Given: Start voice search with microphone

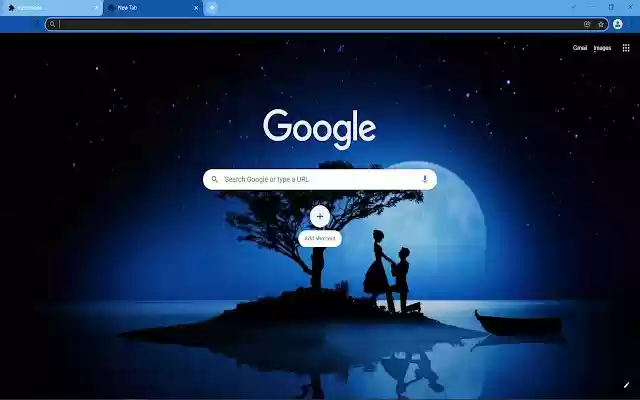Looking at the screenshot, I should coord(425,179).
